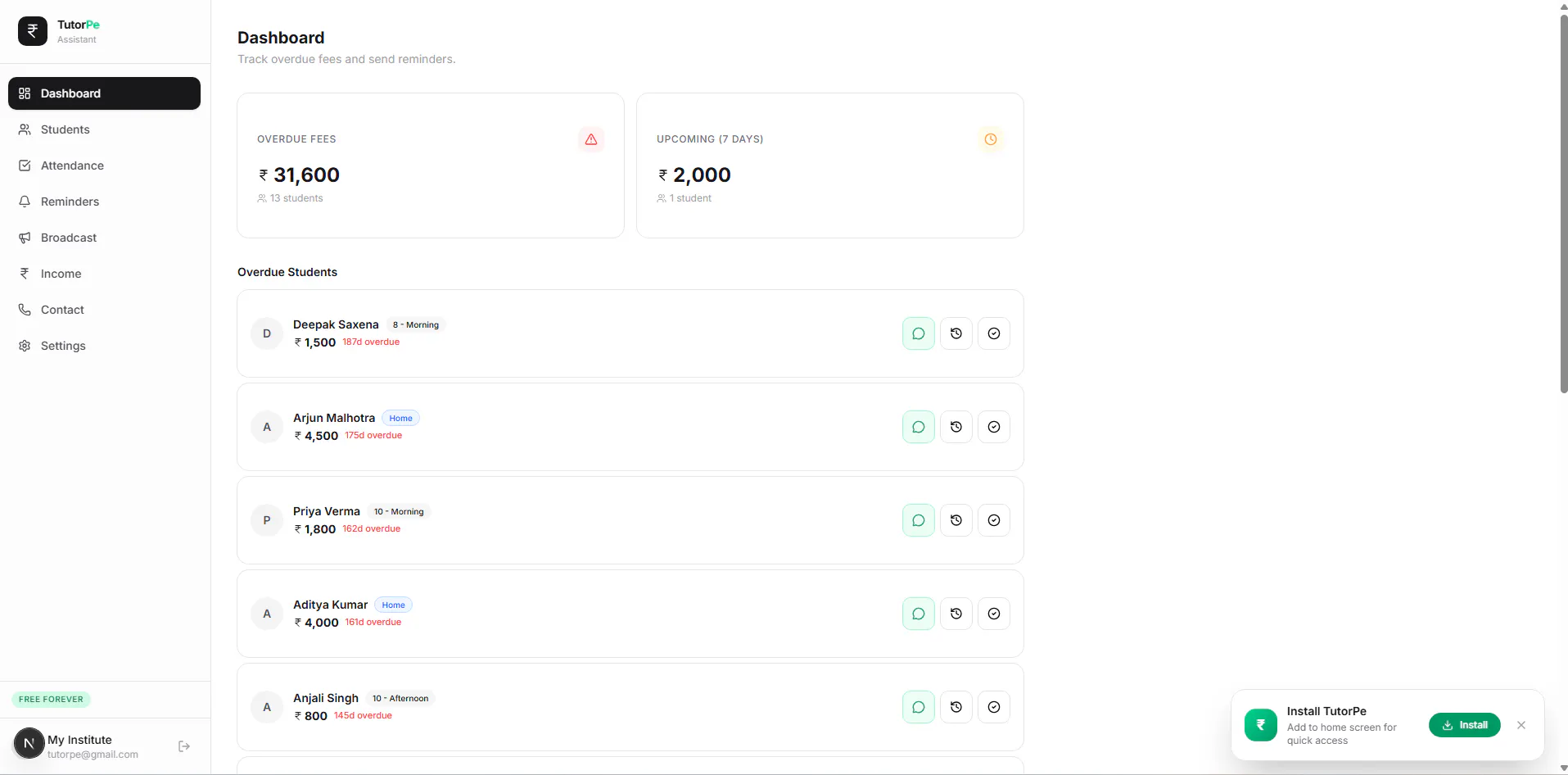This screenshot has height=775, width=1568.
Task: Send message reminder to Aditya Kumar
Action: click(918, 614)
